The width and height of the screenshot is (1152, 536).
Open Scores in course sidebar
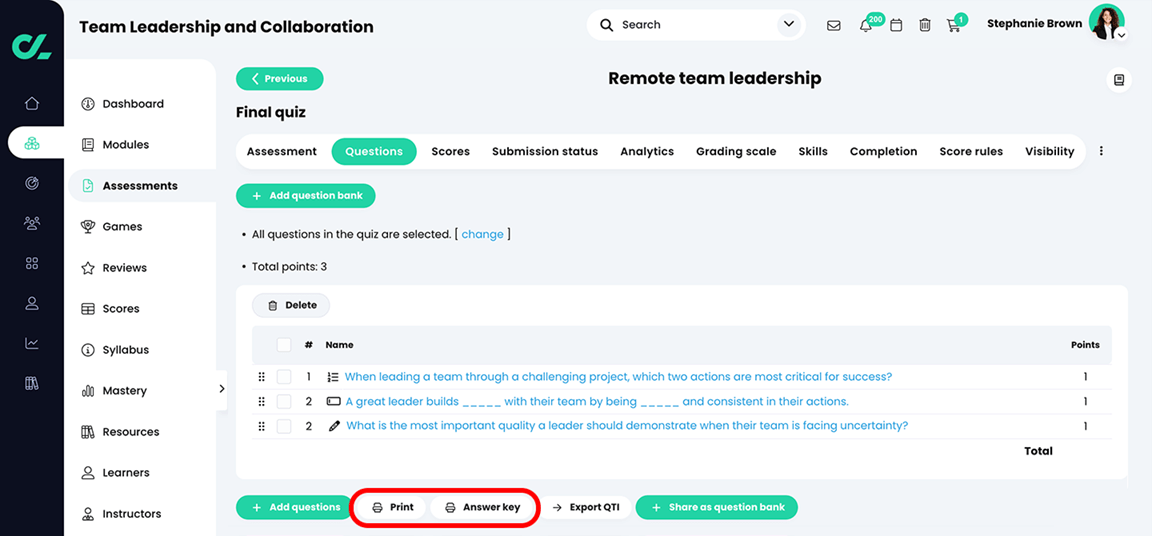121,309
